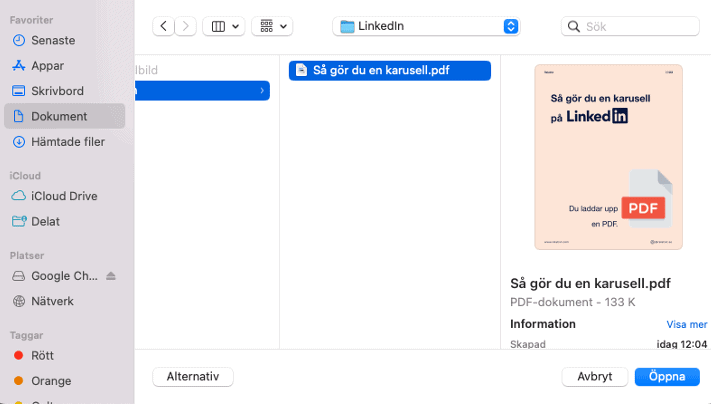Select file Så gör du en karusell.pdf

(x=390, y=70)
